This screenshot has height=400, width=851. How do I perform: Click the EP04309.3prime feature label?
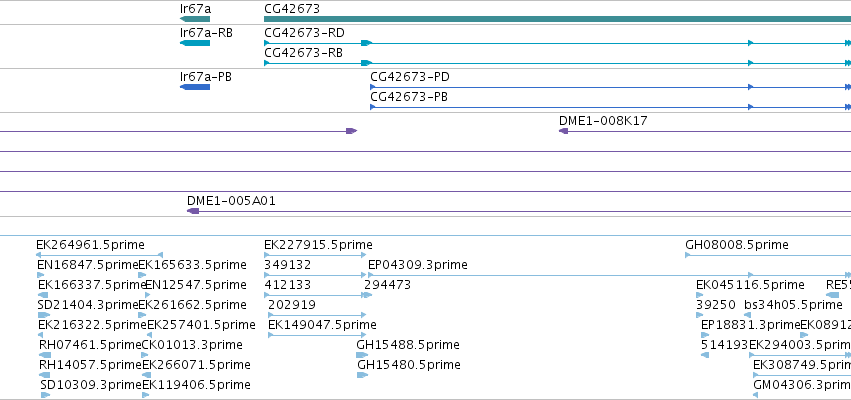tap(418, 265)
